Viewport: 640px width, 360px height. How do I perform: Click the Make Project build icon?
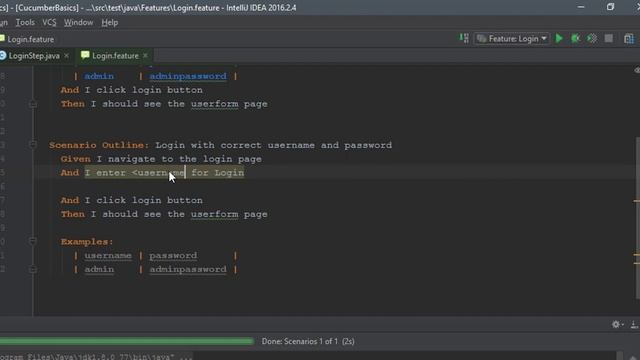point(464,38)
